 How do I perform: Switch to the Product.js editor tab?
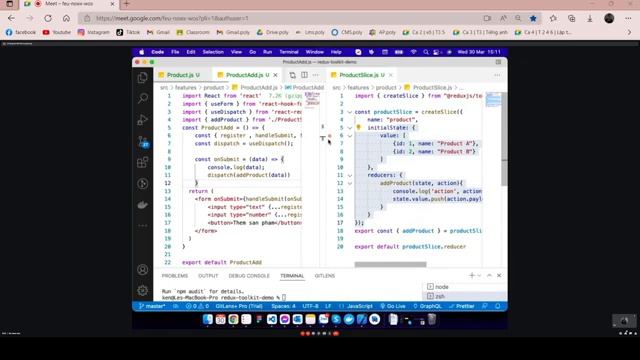click(183, 75)
